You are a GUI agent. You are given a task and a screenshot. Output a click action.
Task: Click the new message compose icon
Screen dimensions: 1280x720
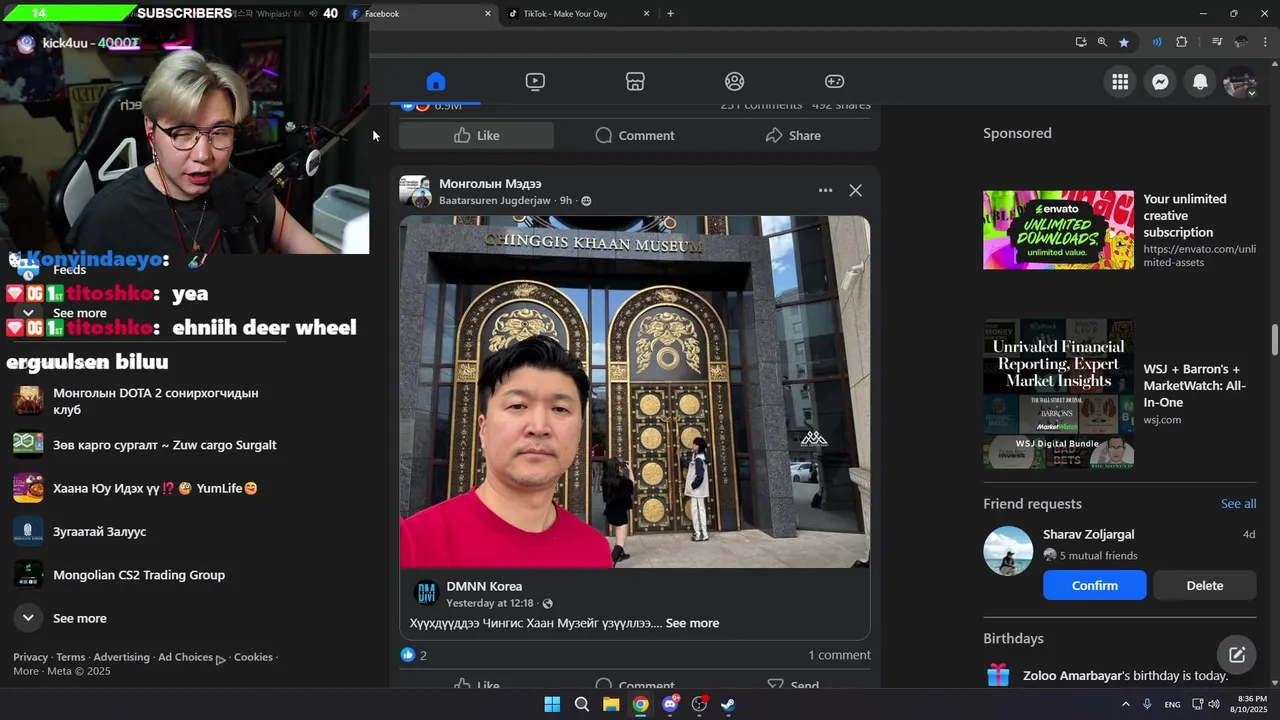click(x=1237, y=655)
